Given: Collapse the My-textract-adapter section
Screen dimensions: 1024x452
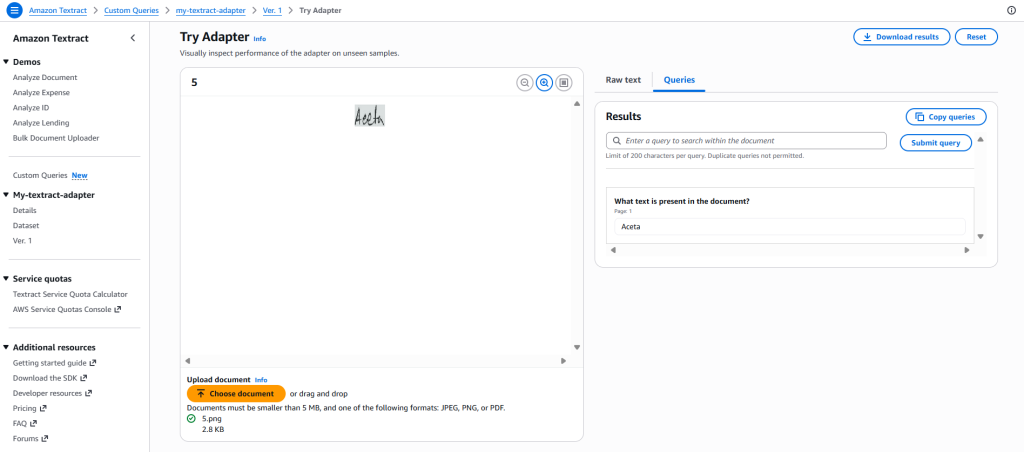Looking at the screenshot, I should click(6, 195).
